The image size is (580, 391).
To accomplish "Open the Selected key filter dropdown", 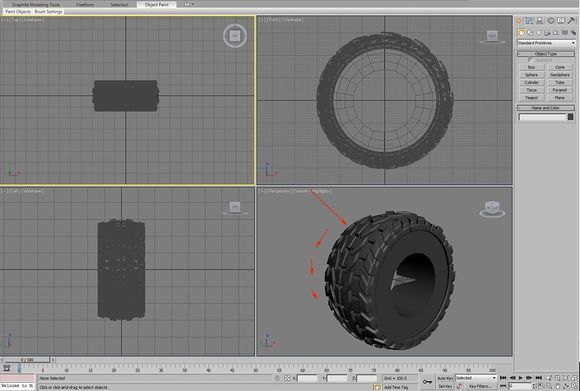I will (x=476, y=378).
